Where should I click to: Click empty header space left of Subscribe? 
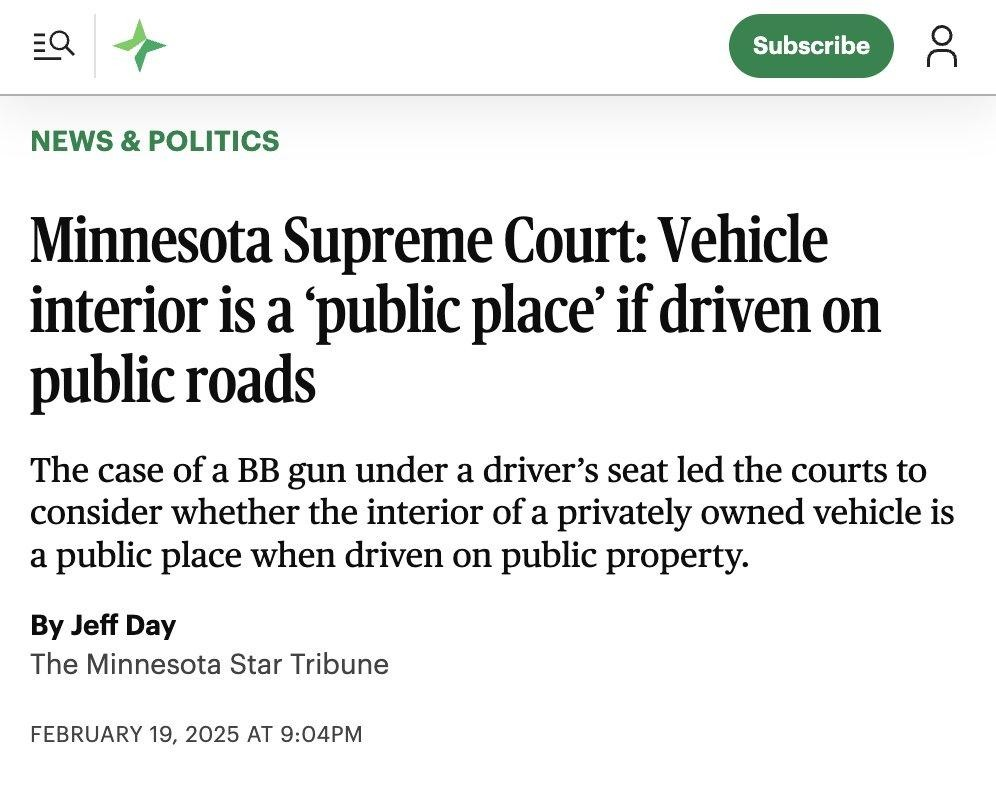(x=450, y=46)
